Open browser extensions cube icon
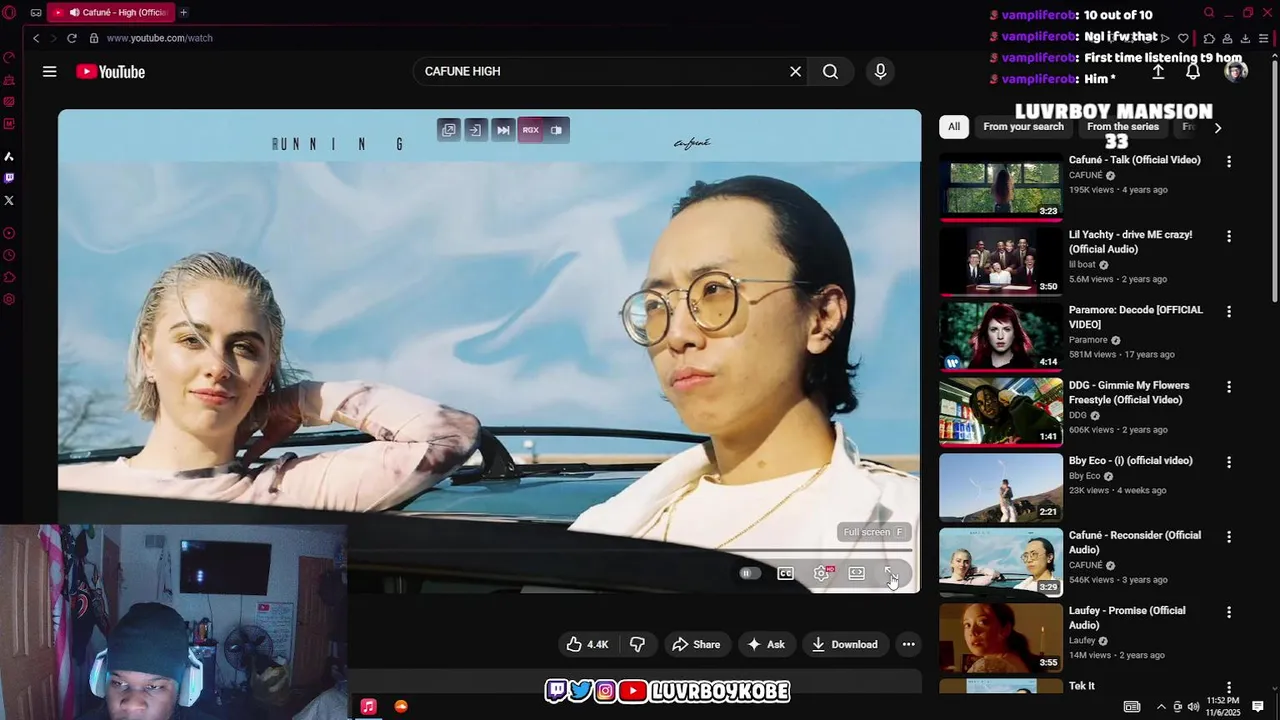Viewport: 1280px width, 720px height. [1208, 38]
